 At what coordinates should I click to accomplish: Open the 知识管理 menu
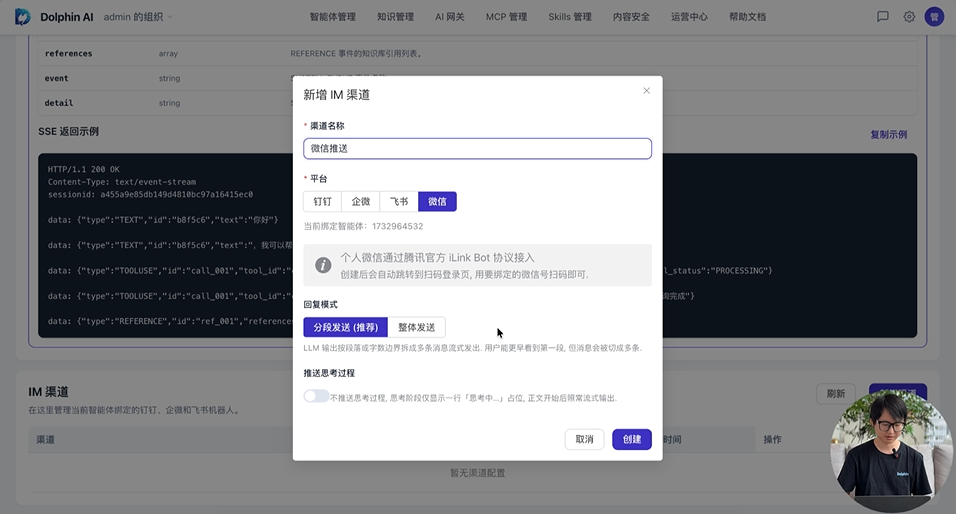(395, 17)
